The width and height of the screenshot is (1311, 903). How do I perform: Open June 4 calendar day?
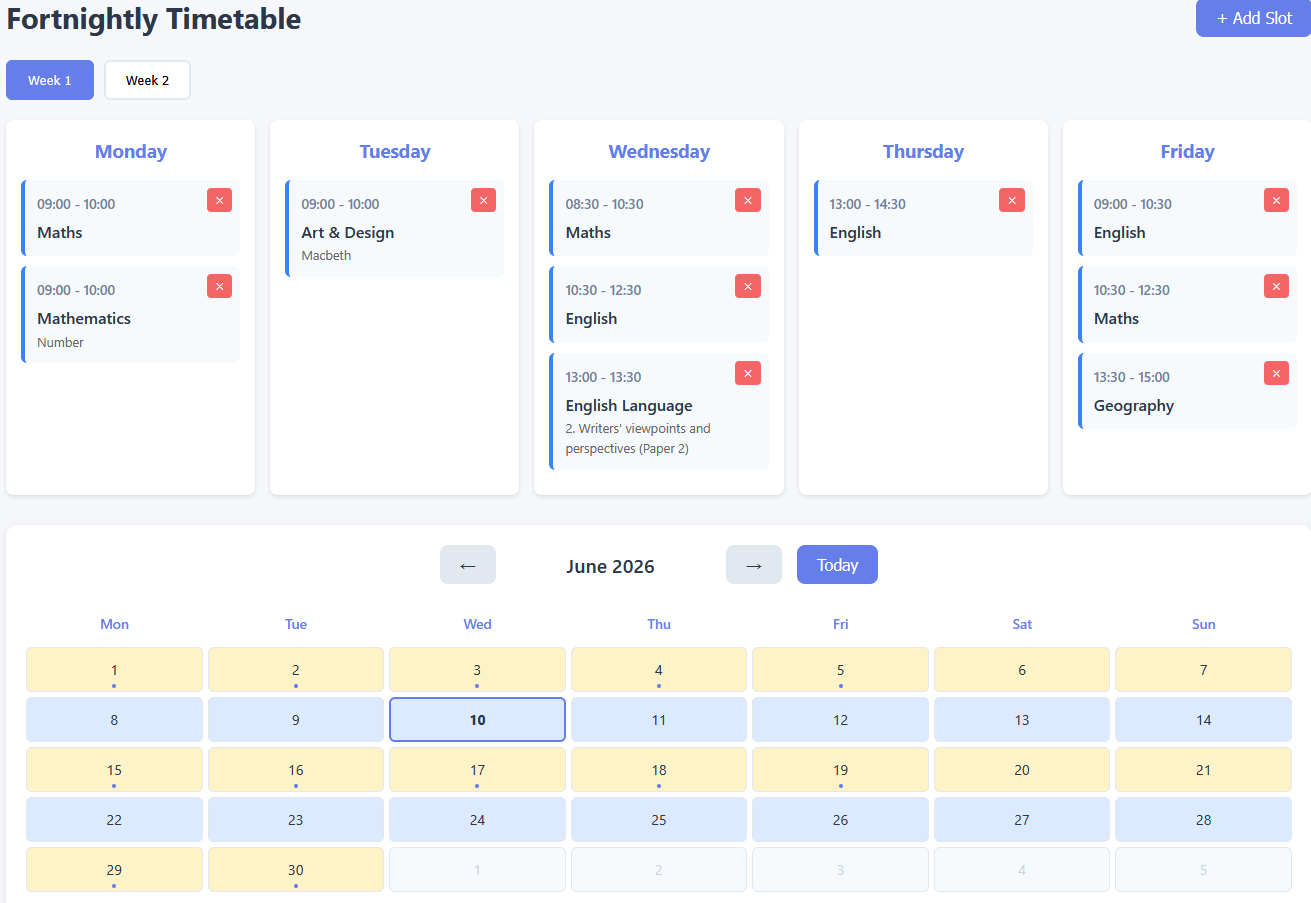[659, 670]
